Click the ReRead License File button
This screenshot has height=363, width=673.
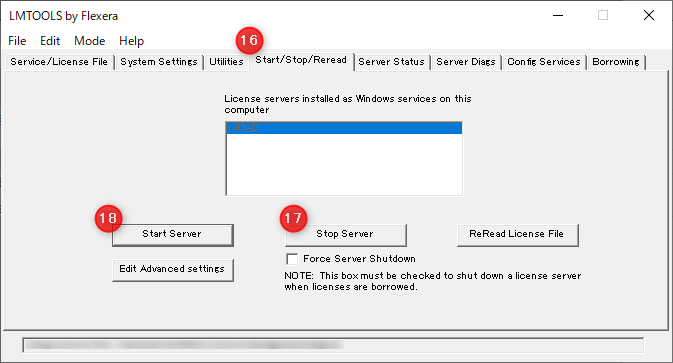tap(518, 235)
